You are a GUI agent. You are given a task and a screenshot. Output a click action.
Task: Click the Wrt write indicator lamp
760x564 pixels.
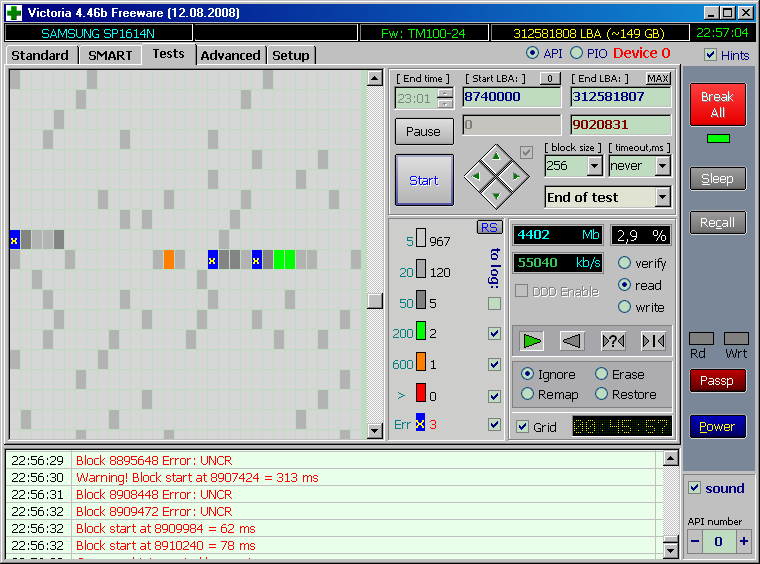pos(736,338)
